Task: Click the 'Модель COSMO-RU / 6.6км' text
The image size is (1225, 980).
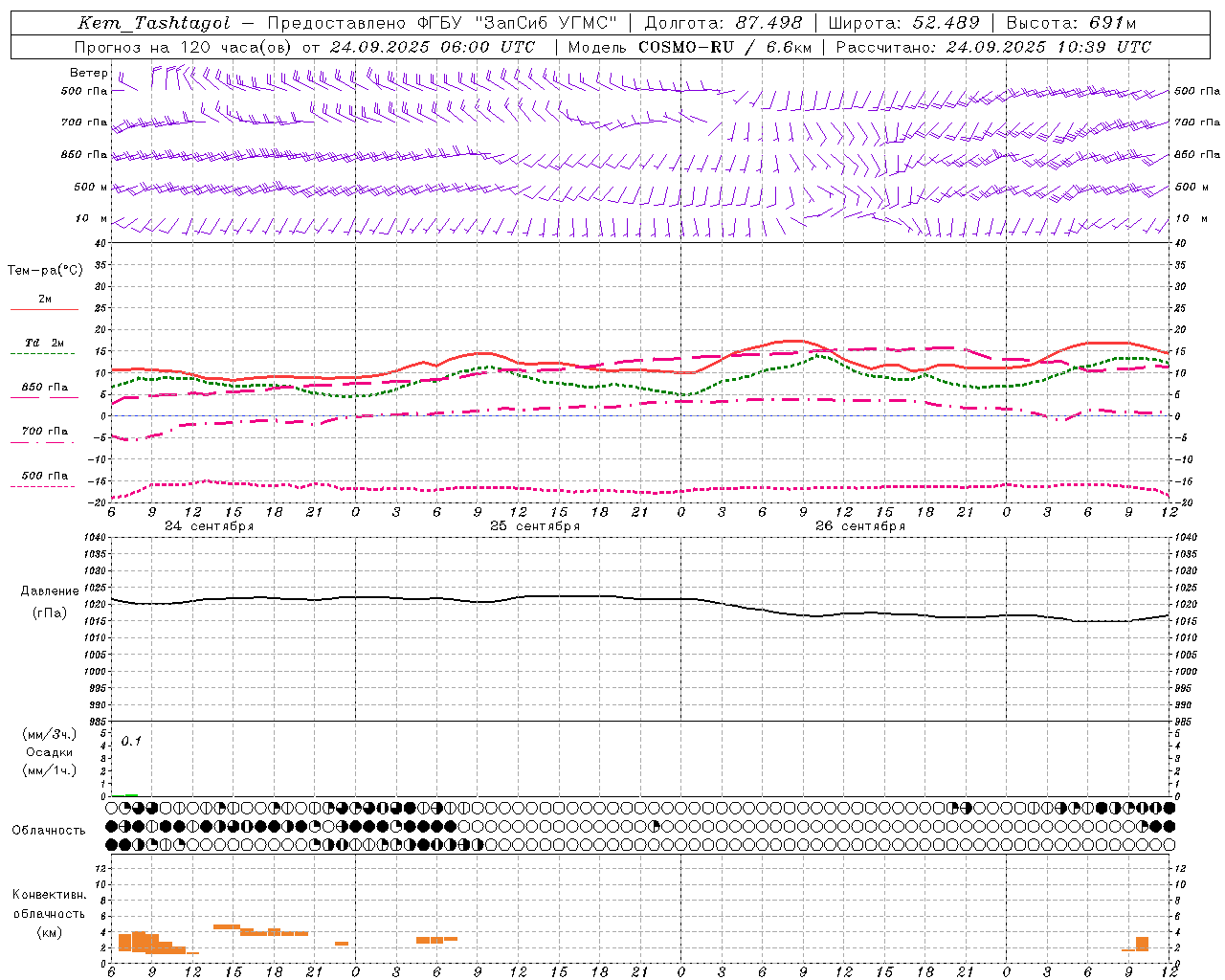Action: [690, 47]
